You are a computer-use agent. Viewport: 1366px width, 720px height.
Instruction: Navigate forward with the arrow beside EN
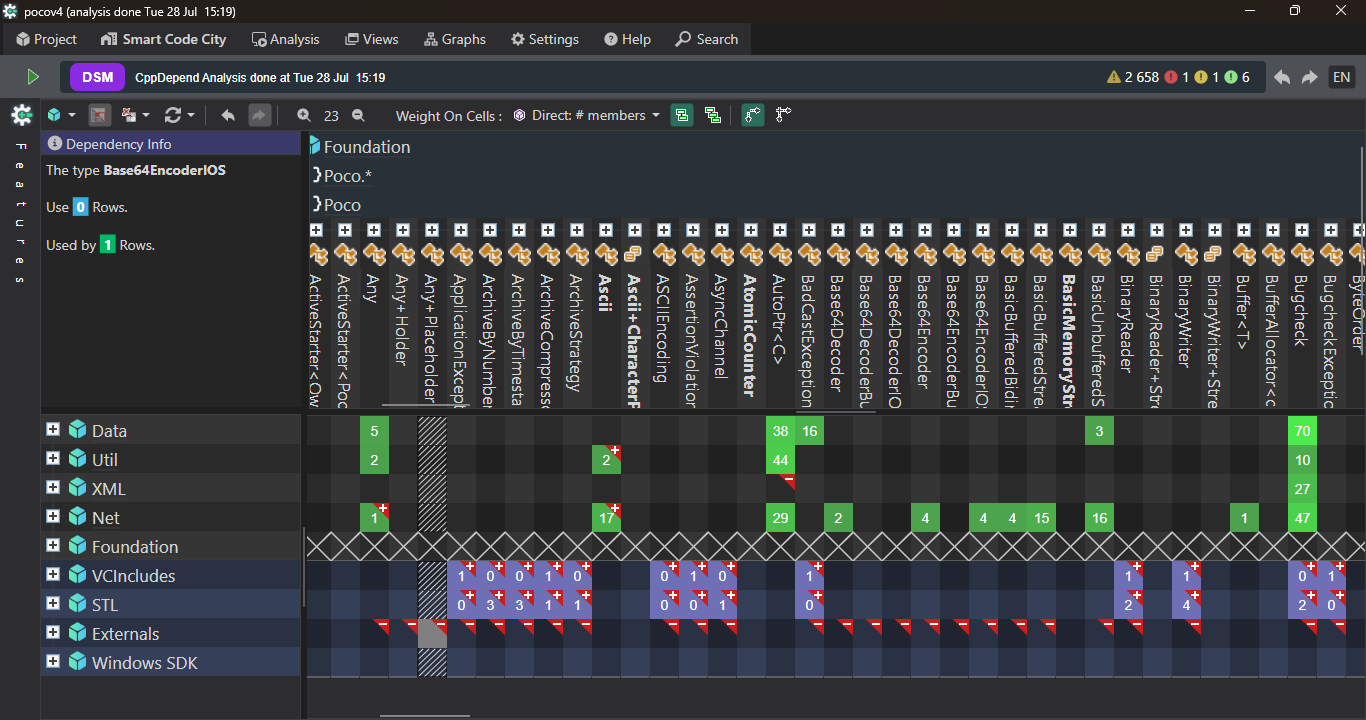(x=1309, y=77)
